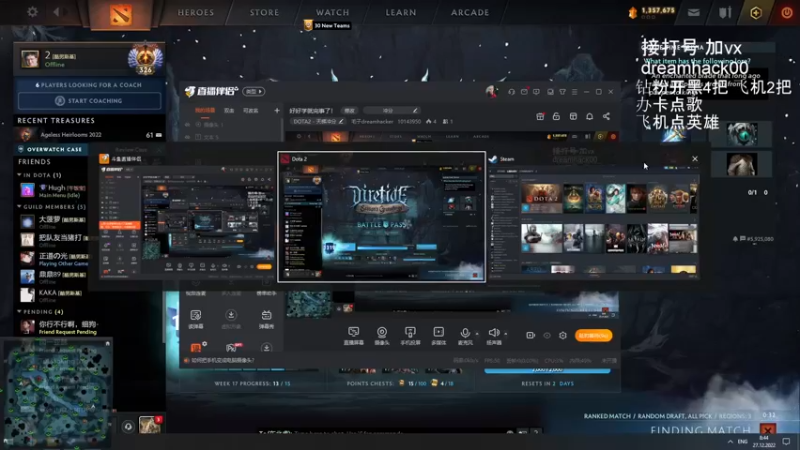Go to Dota 2 home logo
The height and width of the screenshot is (450, 800).
pos(120,14)
